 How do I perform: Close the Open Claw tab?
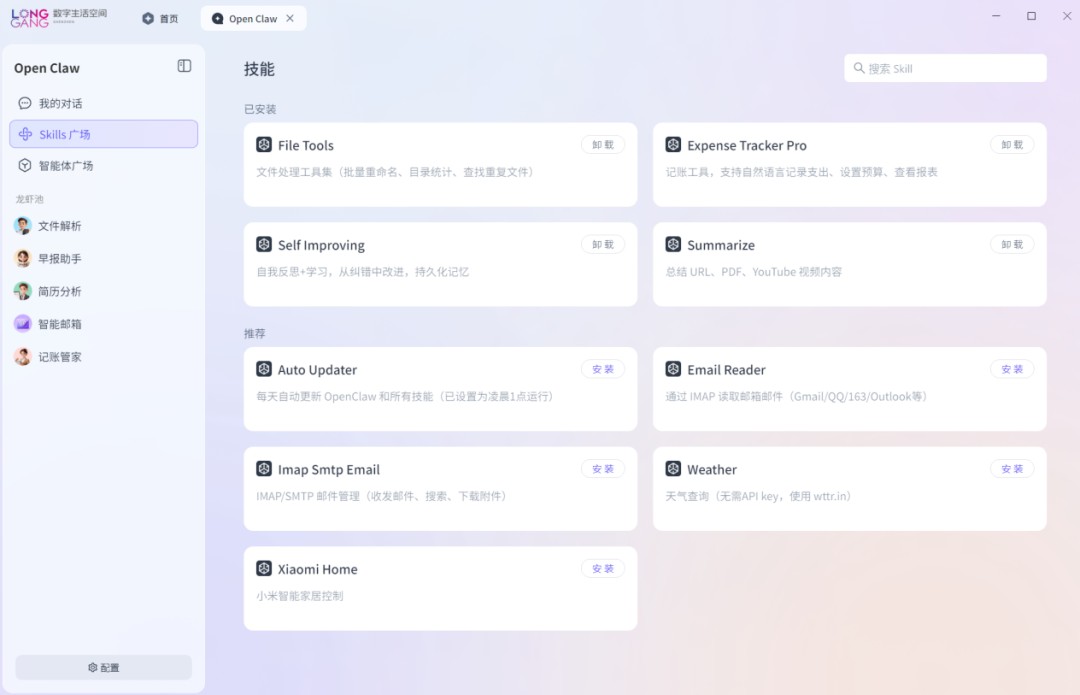point(290,18)
